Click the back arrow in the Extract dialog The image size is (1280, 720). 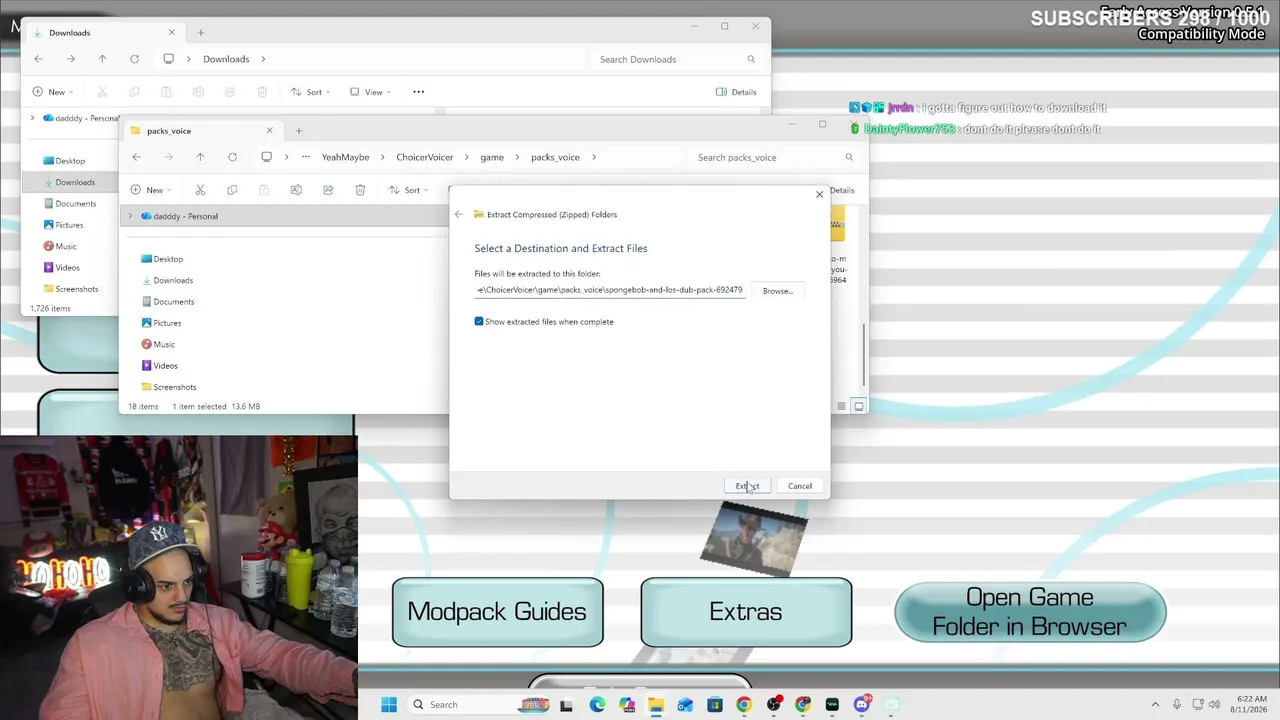click(459, 214)
